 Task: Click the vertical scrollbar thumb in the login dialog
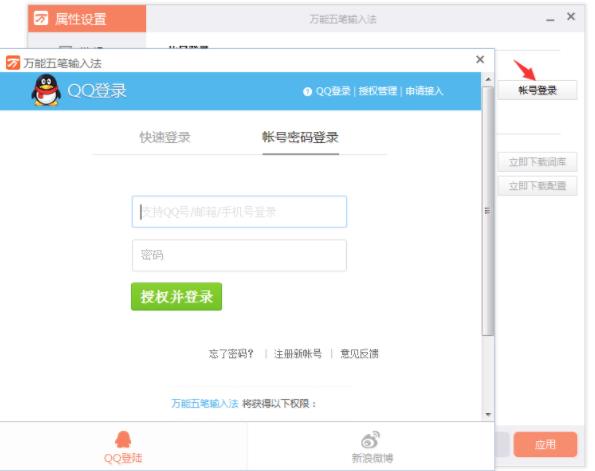click(488, 211)
